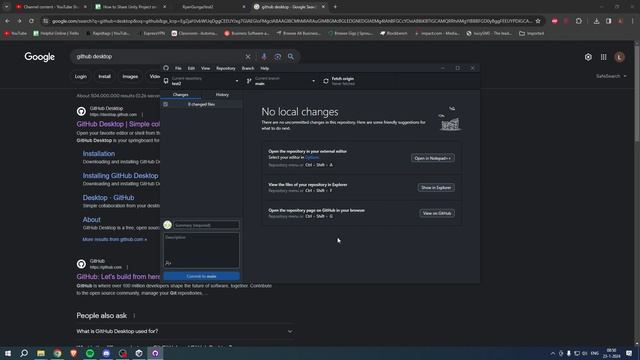The width and height of the screenshot is (640, 360).
Task: Open the SafeSearch dropdown
Action: pos(611,76)
